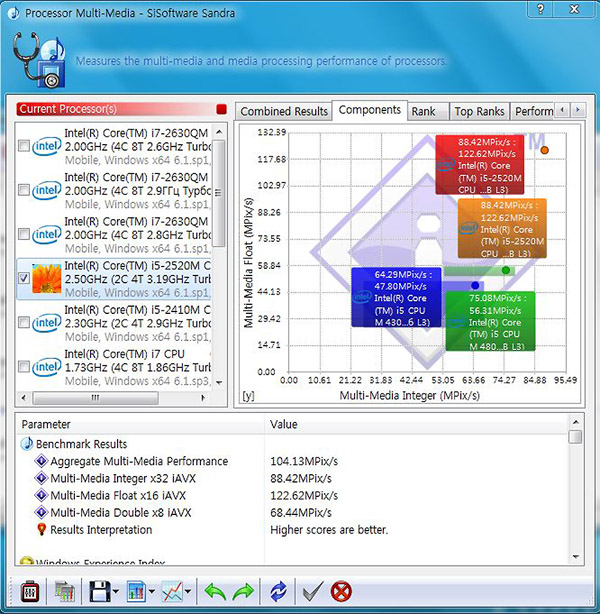
Task: Click the Results Interpretation pin icon
Action: pos(41,529)
